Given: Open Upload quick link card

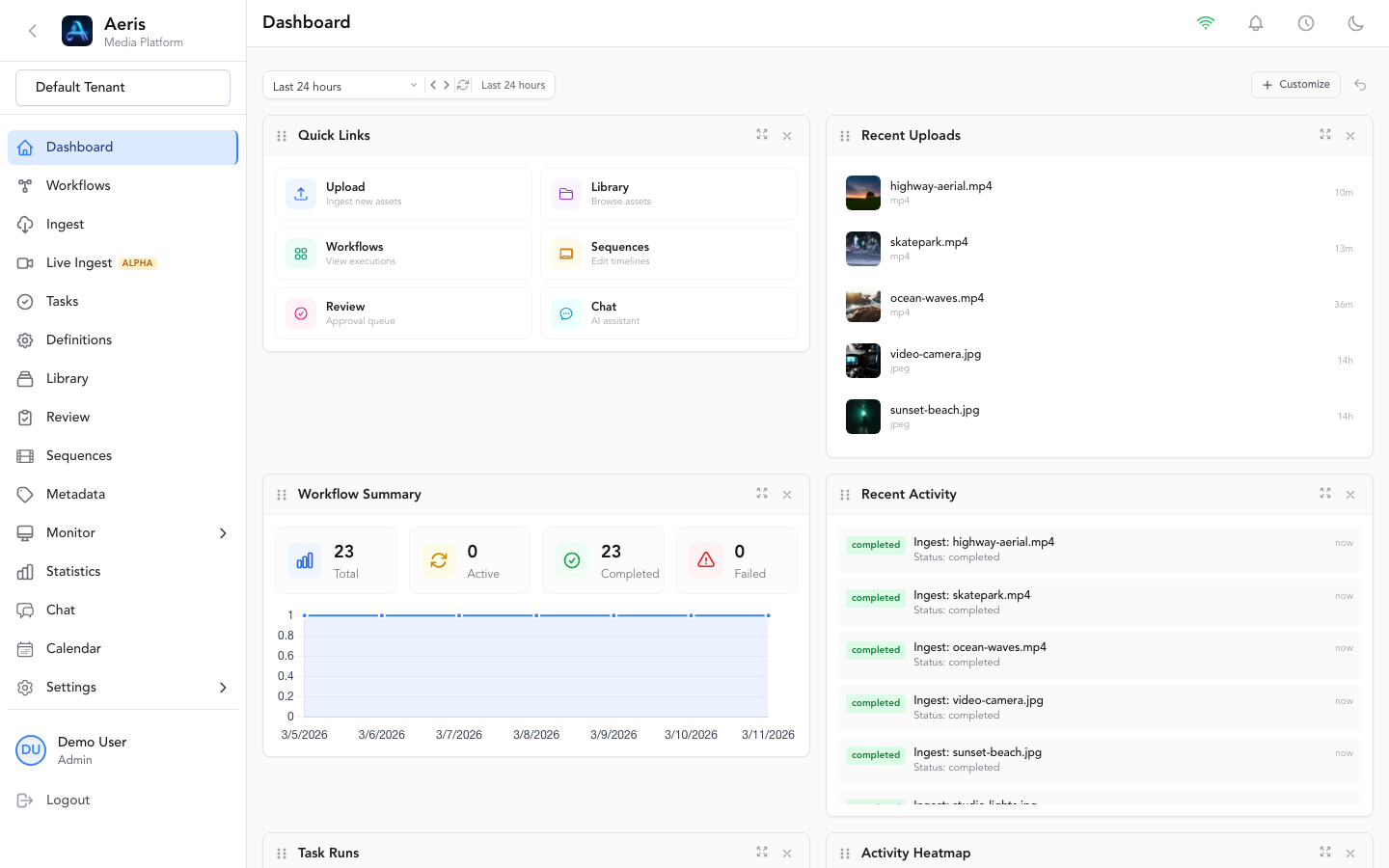Looking at the screenshot, I should click(403, 194).
